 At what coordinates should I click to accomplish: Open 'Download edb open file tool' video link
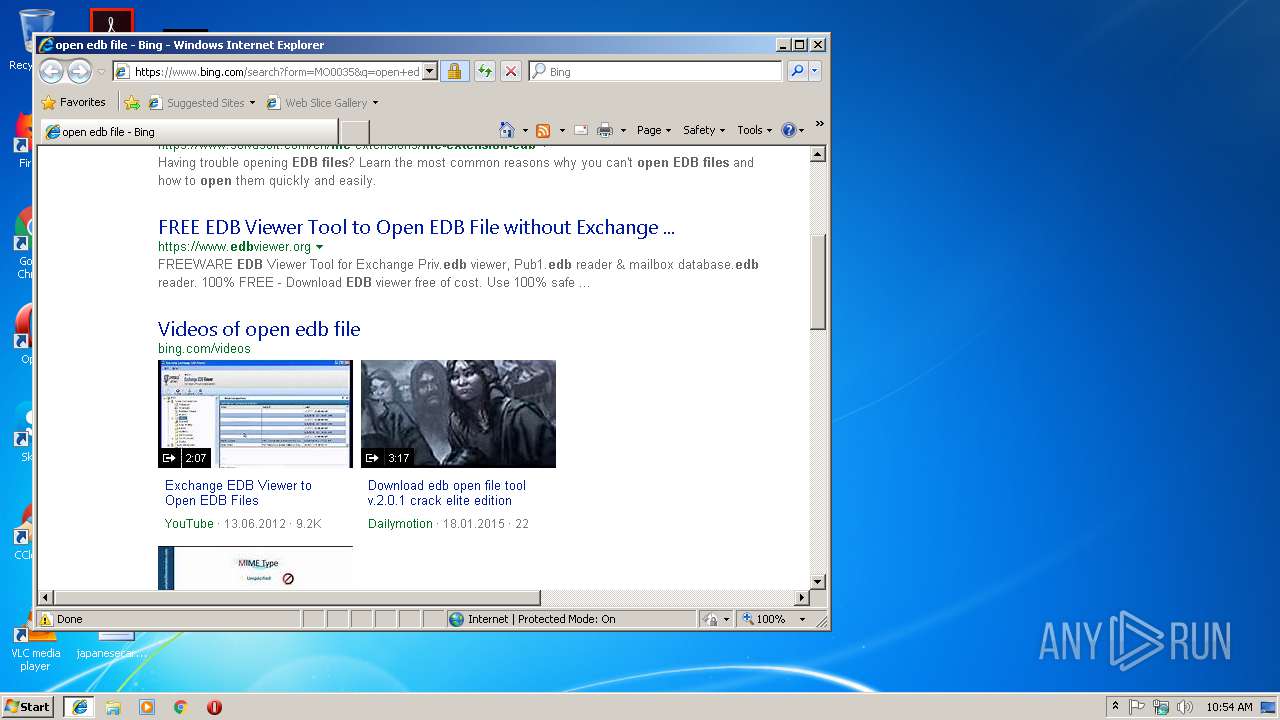click(447, 493)
